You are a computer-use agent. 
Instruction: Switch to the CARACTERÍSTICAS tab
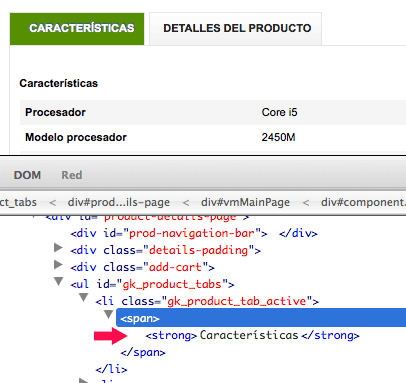(x=77, y=29)
